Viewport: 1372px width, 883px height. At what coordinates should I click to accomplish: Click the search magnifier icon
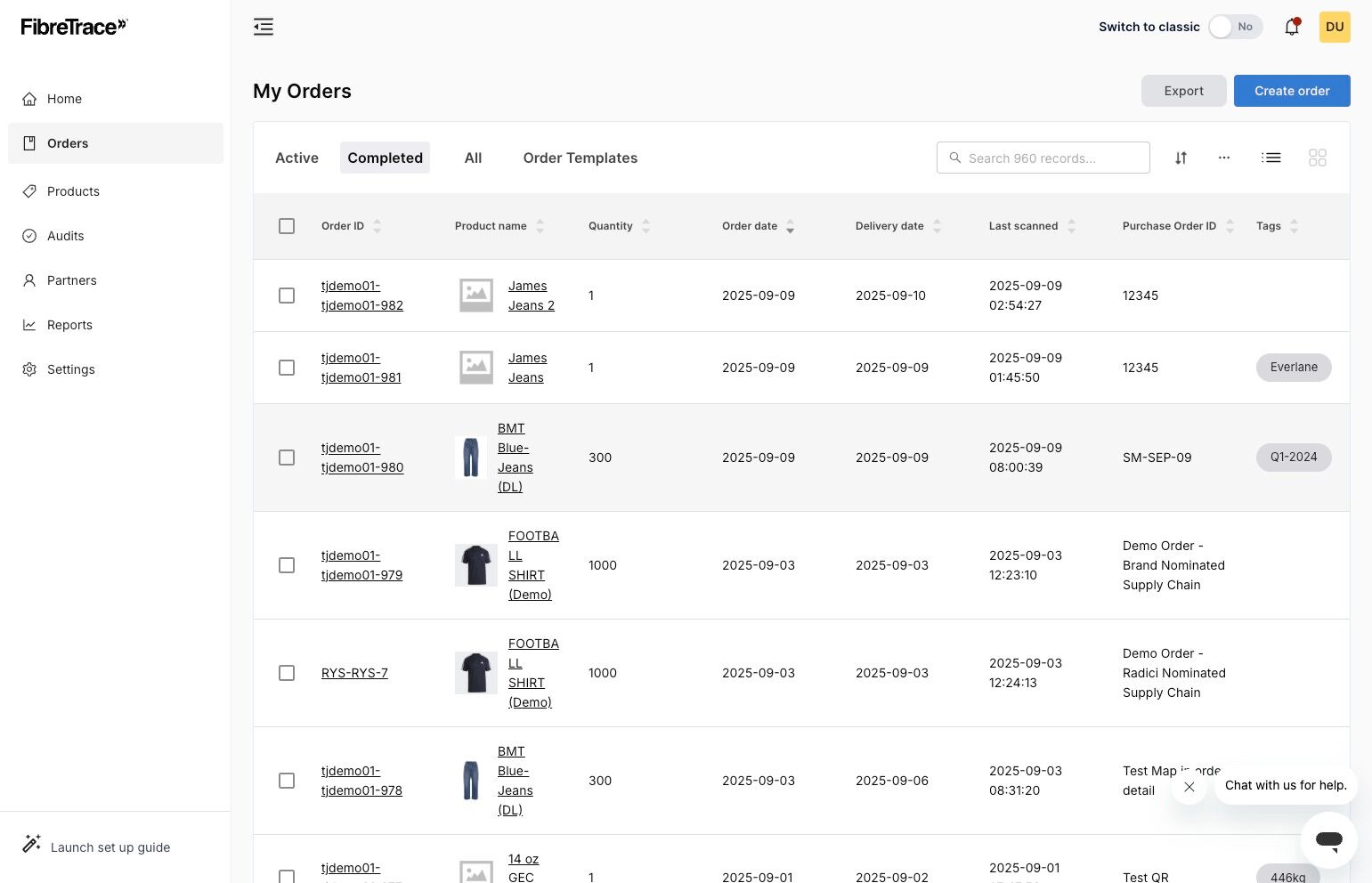(955, 158)
